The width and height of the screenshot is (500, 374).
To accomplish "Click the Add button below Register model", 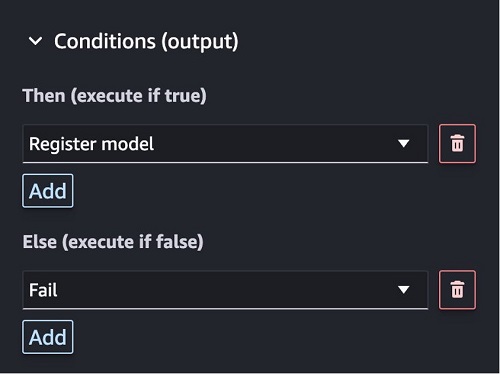I will (x=48, y=191).
